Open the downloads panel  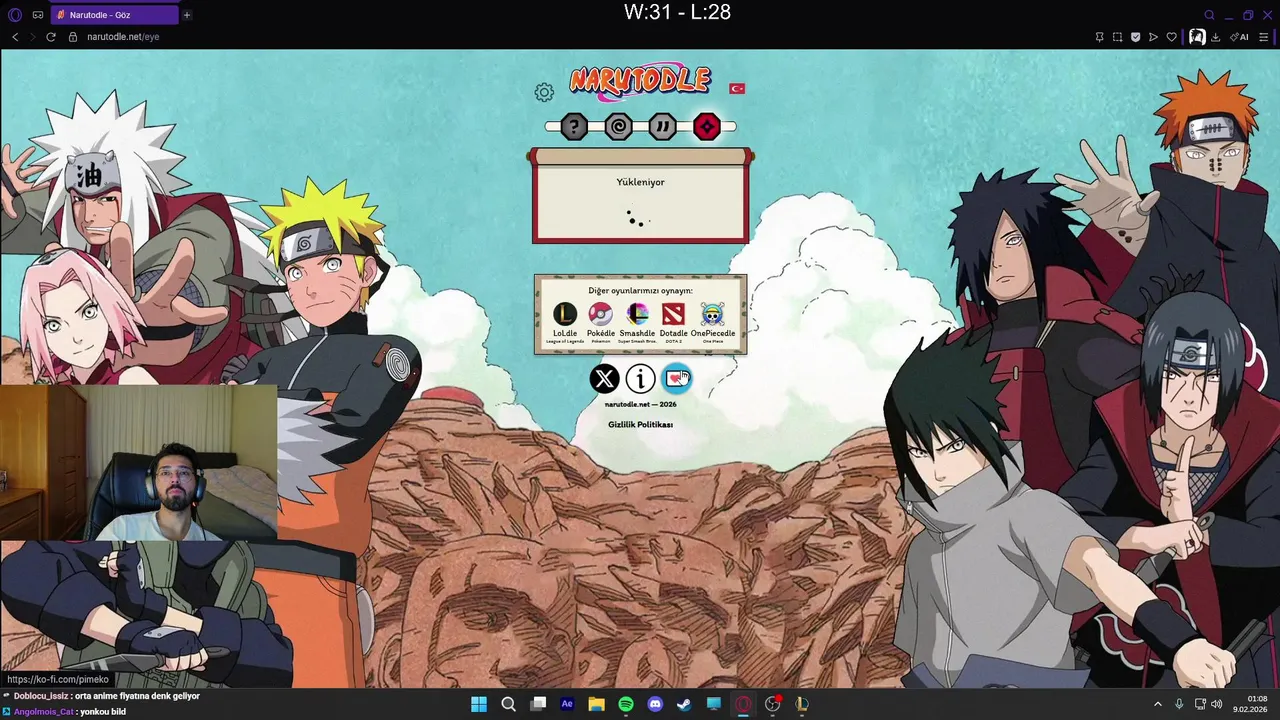click(x=1215, y=37)
